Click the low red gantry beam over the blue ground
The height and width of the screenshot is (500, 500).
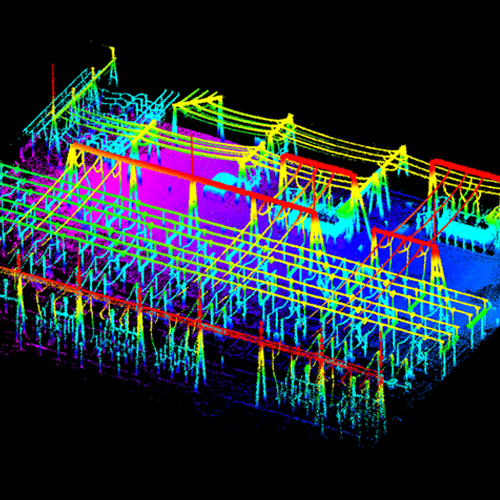pos(404,237)
